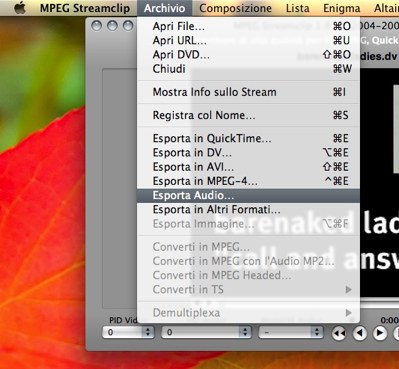Select Esporta in QuickTime...
Screen dimensions: 399x369
[248, 138]
